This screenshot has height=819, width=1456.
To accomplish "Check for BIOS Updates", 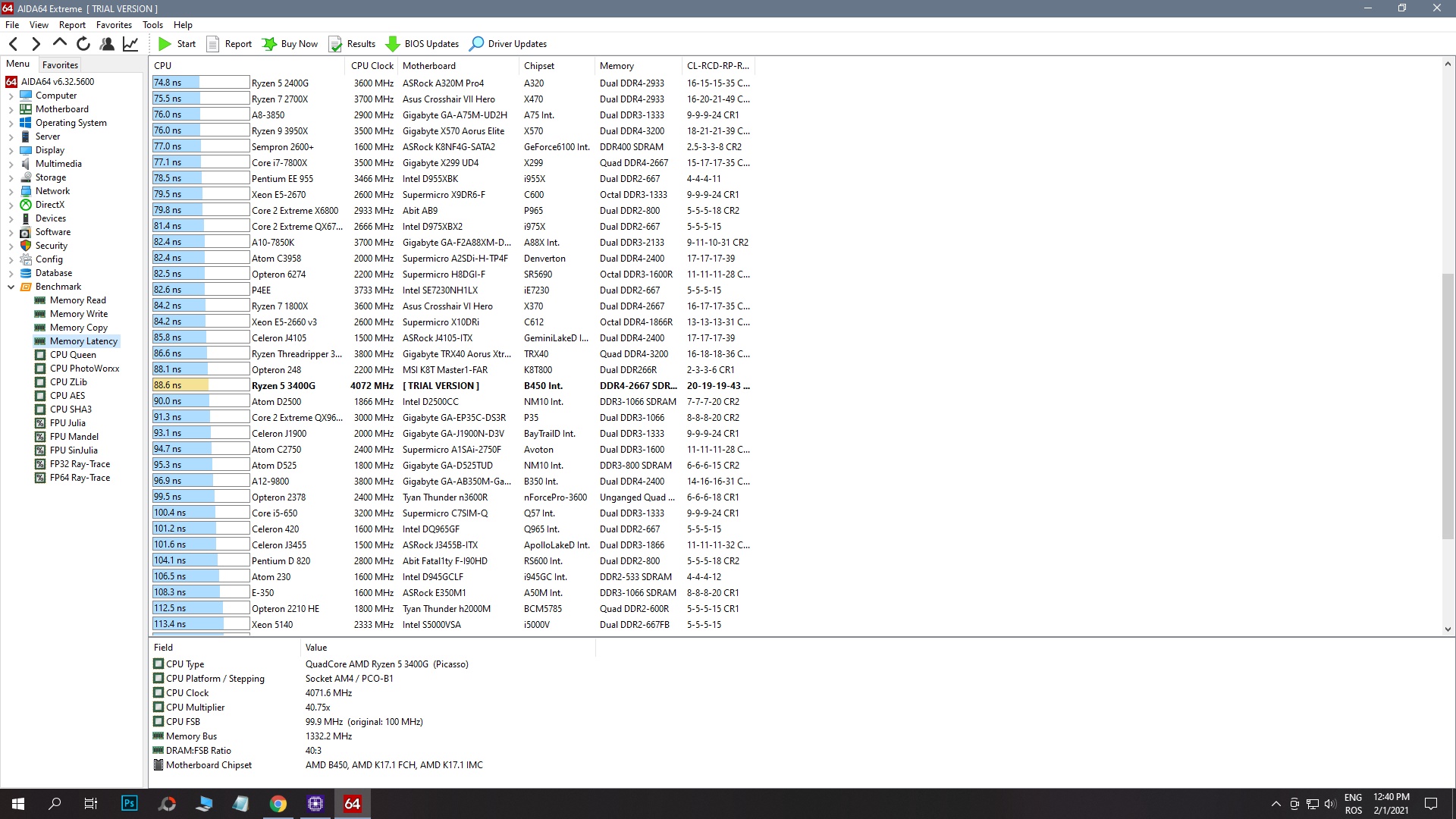I will [x=422, y=44].
